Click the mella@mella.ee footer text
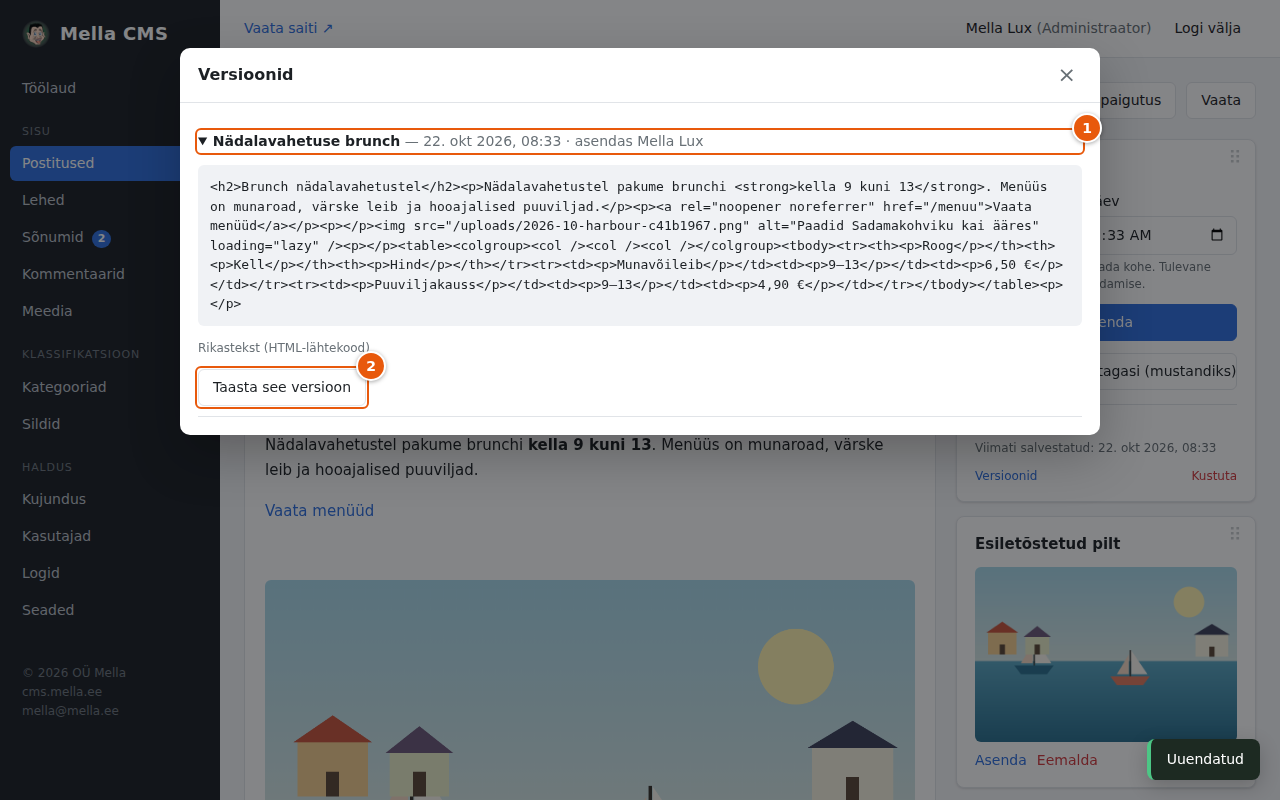Screen dimensions: 1280x800 pos(70,711)
